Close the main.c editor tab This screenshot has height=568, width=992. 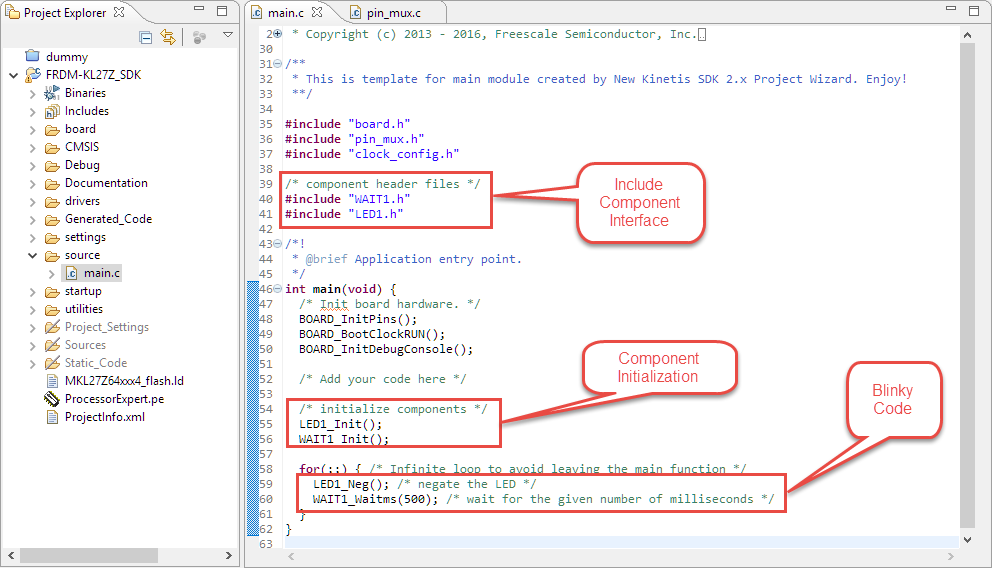(x=318, y=13)
